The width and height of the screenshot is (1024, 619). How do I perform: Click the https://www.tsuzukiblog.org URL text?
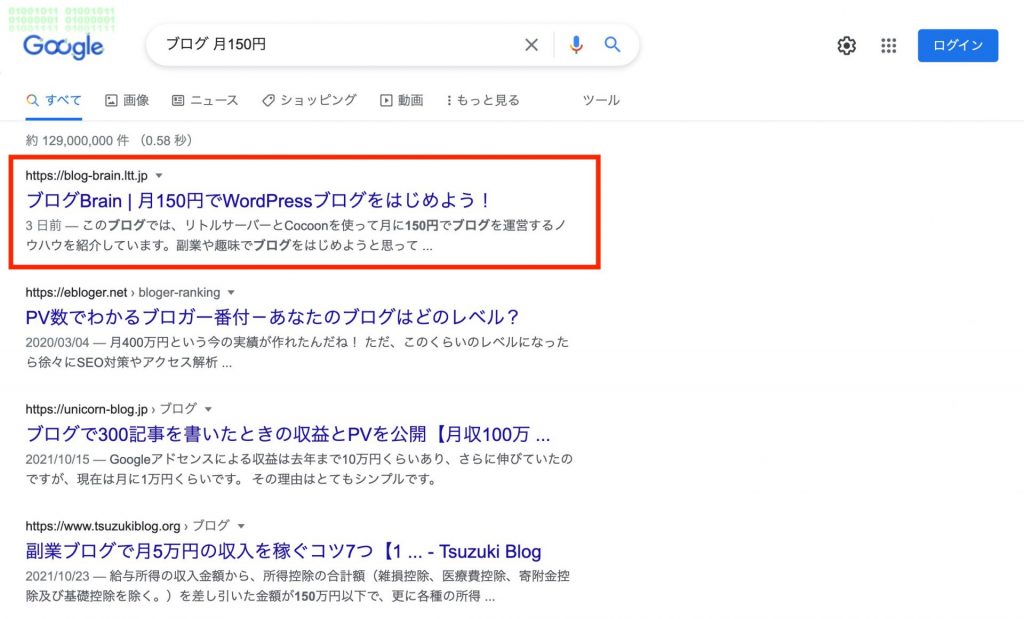[x=103, y=526]
